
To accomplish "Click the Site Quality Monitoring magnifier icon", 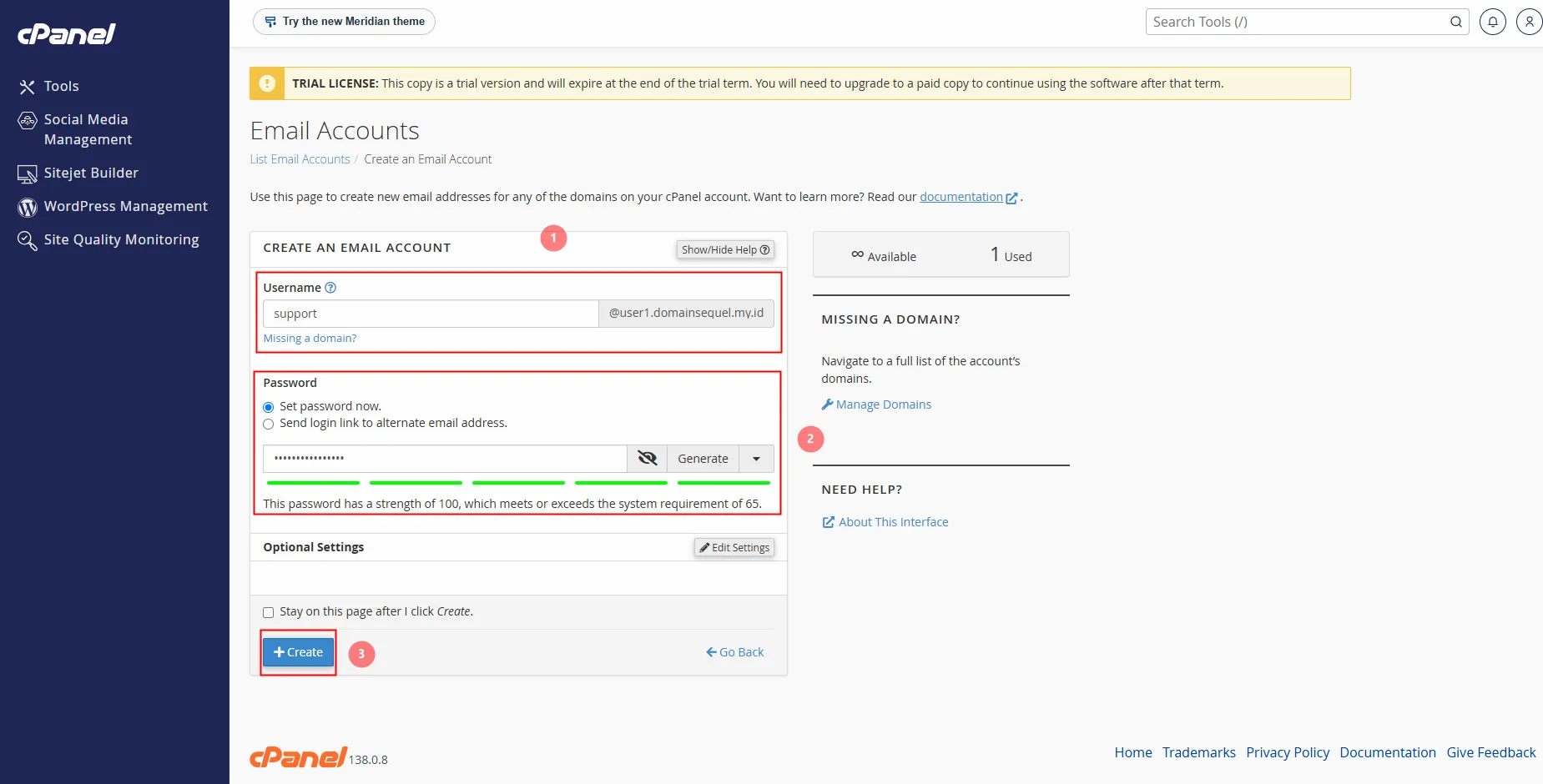I will point(28,240).
